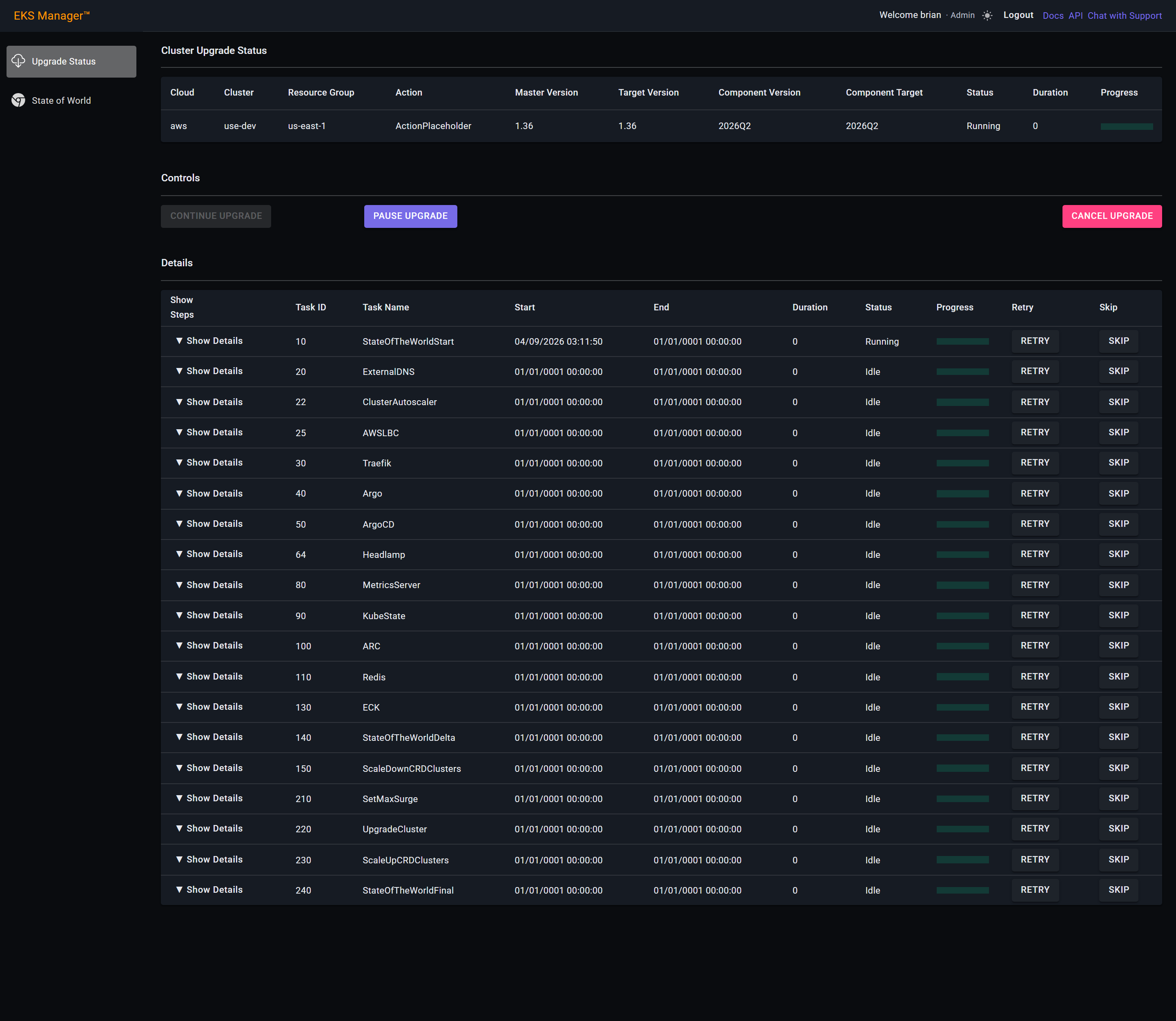The image size is (1176, 1021).
Task: Click the Cancel Upgrade button
Action: pos(1111,216)
